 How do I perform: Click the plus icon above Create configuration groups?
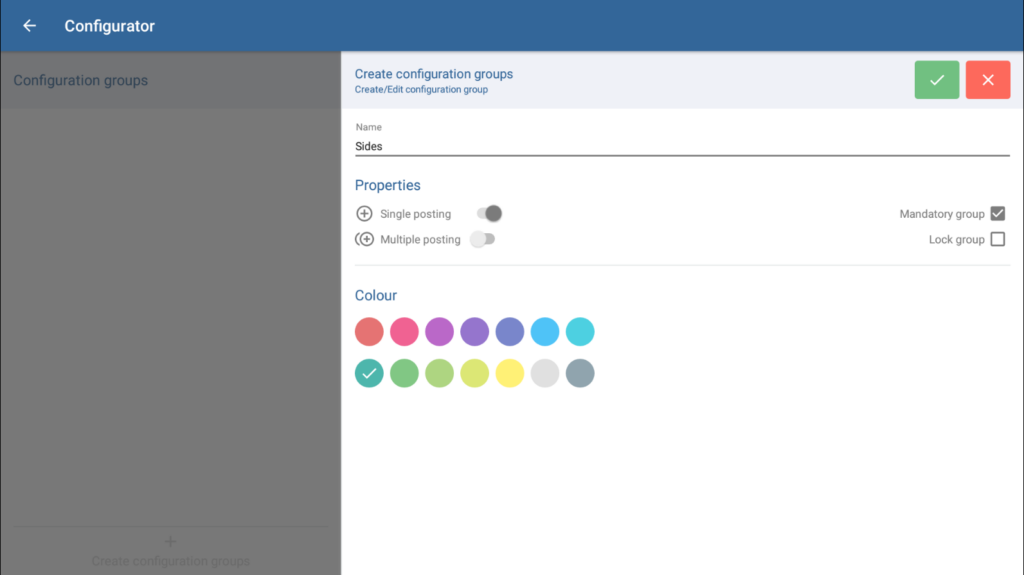(170, 541)
